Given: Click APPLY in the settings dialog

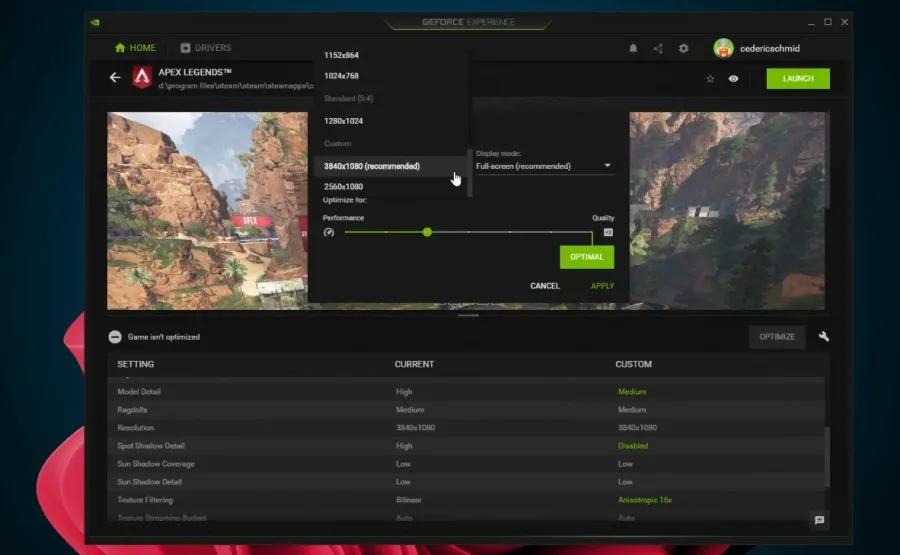Looking at the screenshot, I should (x=602, y=286).
